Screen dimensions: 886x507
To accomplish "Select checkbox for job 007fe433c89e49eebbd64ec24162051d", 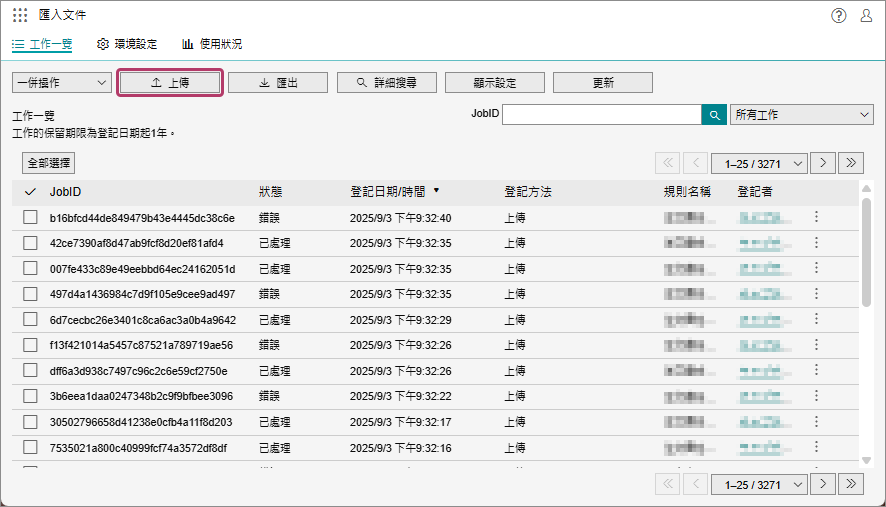I will 30,269.
